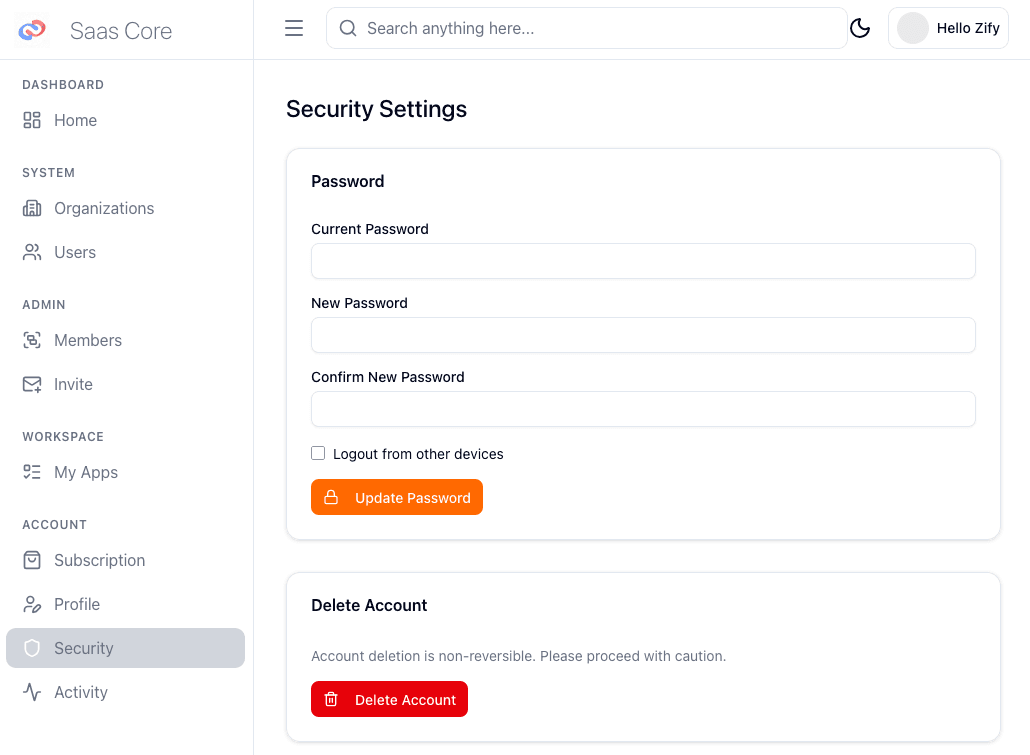The image size is (1030, 755).
Task: Click the Saas Core logo icon
Action: click(x=32, y=30)
